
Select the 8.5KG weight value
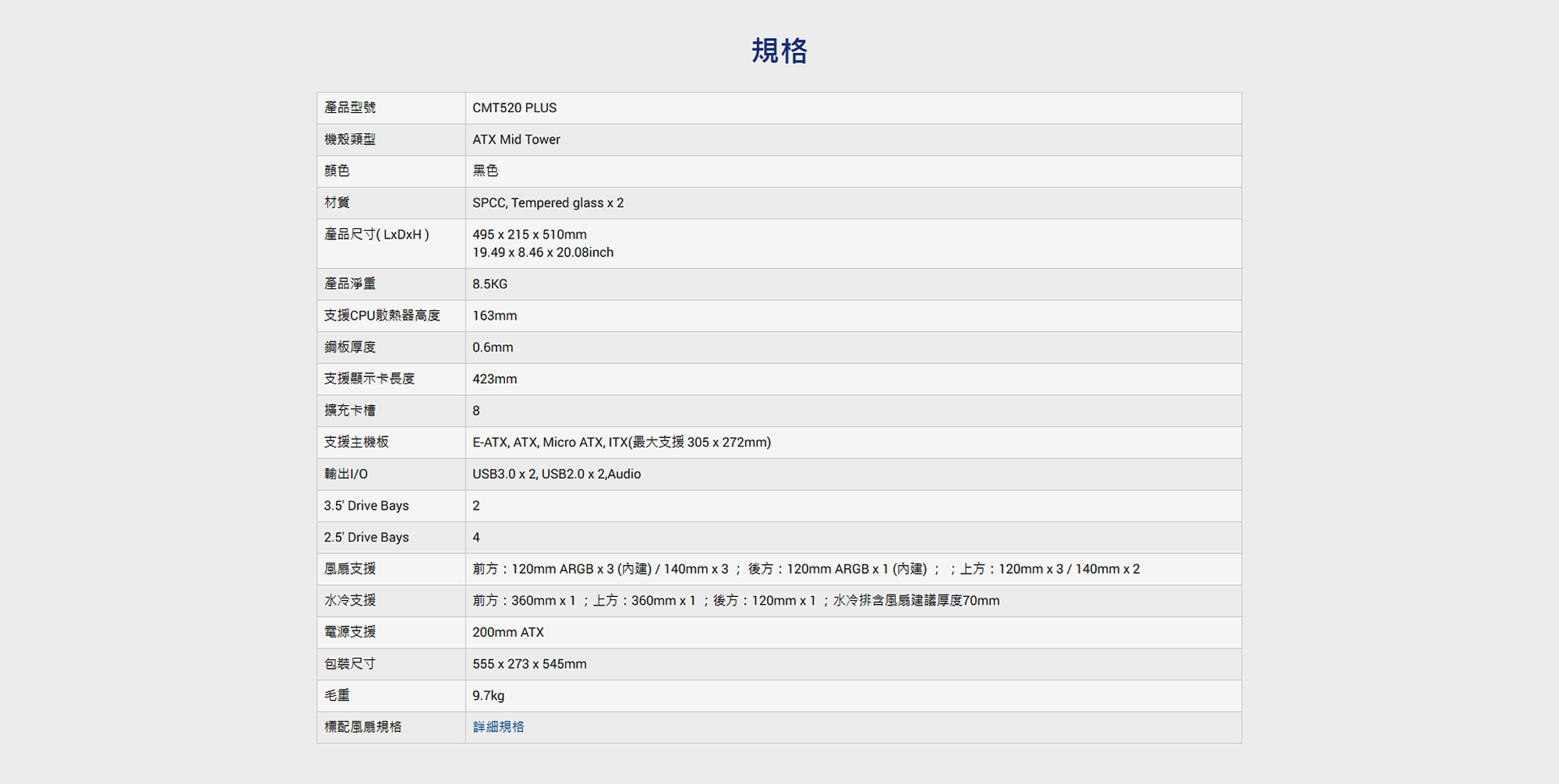point(490,284)
